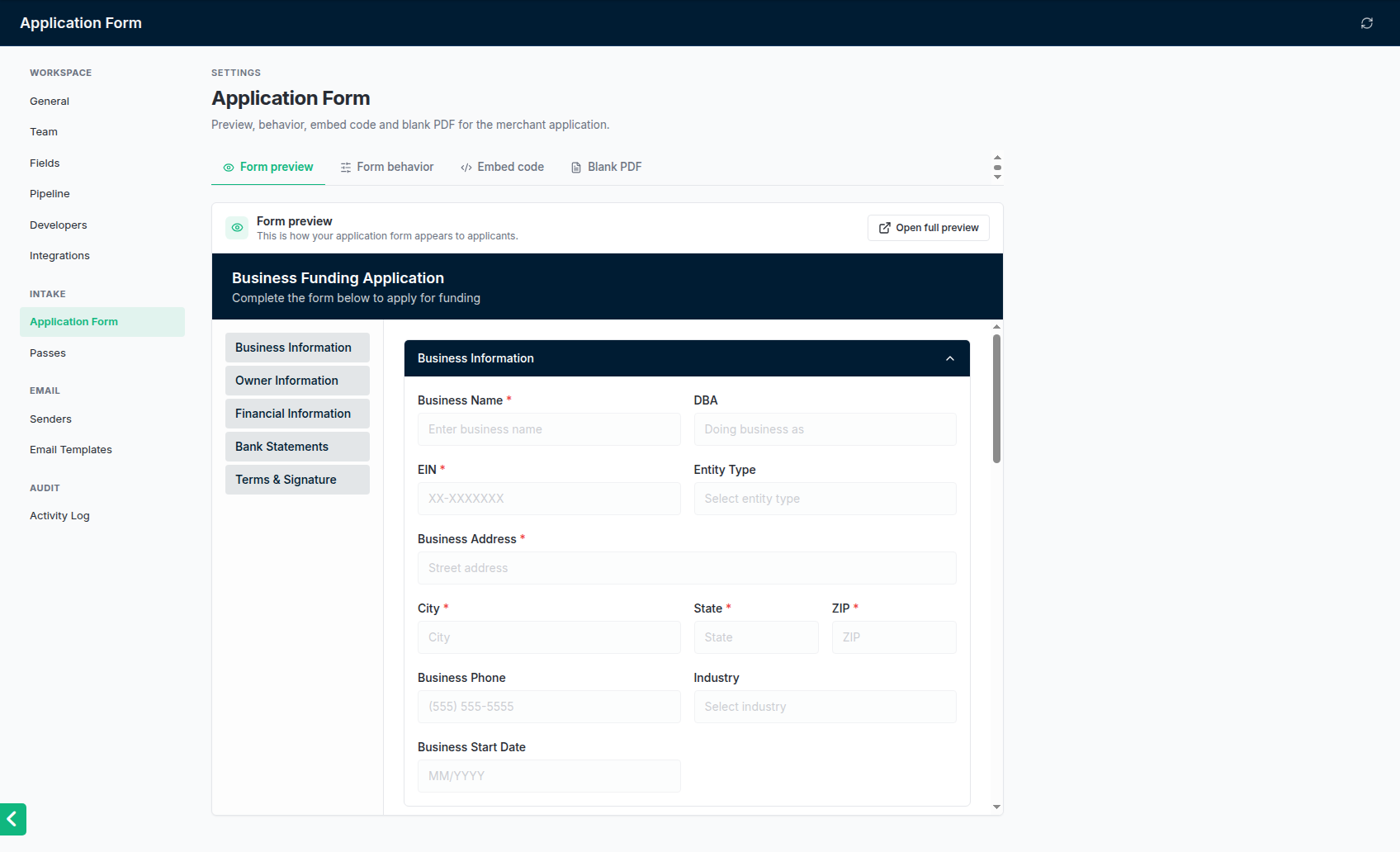Viewport: 1400px width, 852px height.
Task: Open General workspace settings
Action: (102, 102)
